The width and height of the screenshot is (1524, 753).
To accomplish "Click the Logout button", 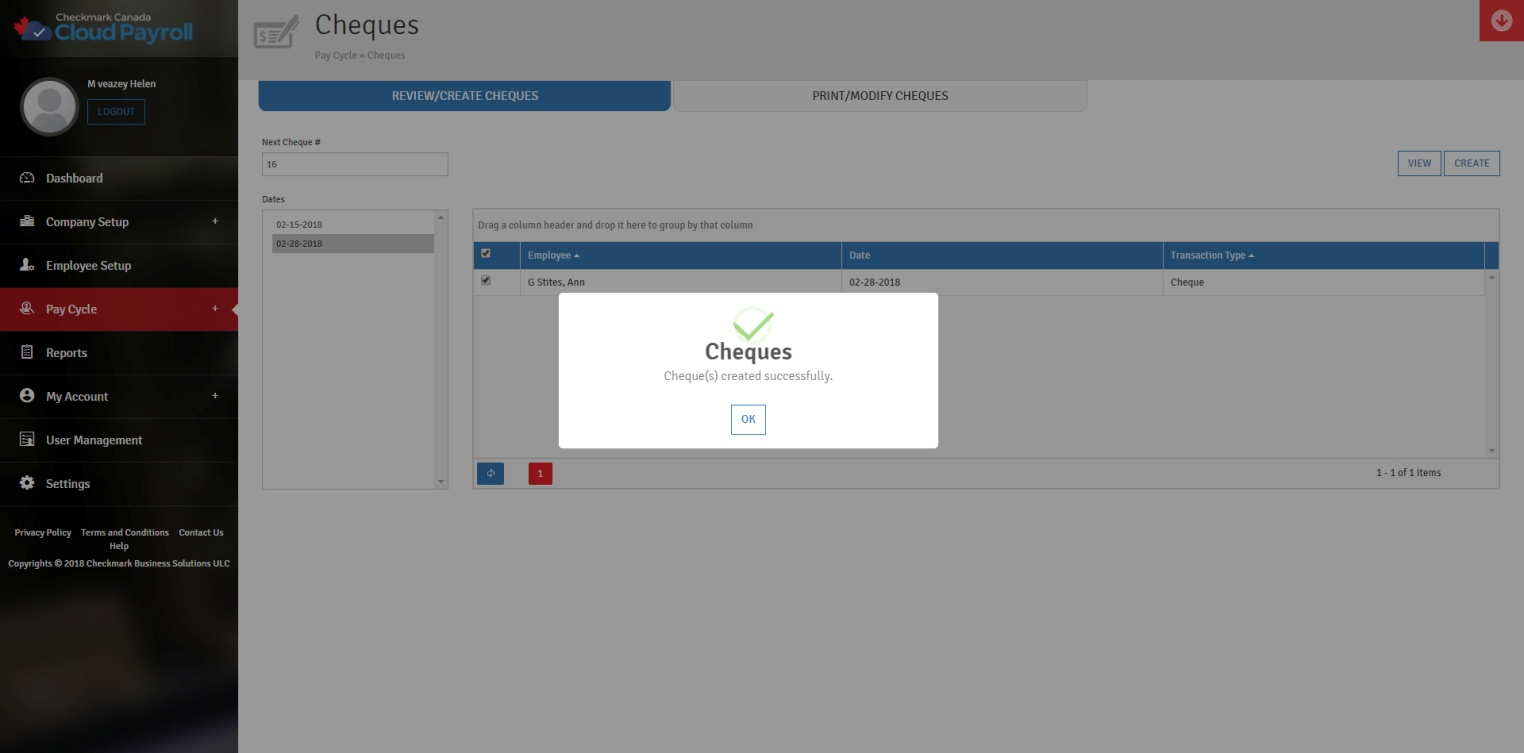I will [116, 112].
